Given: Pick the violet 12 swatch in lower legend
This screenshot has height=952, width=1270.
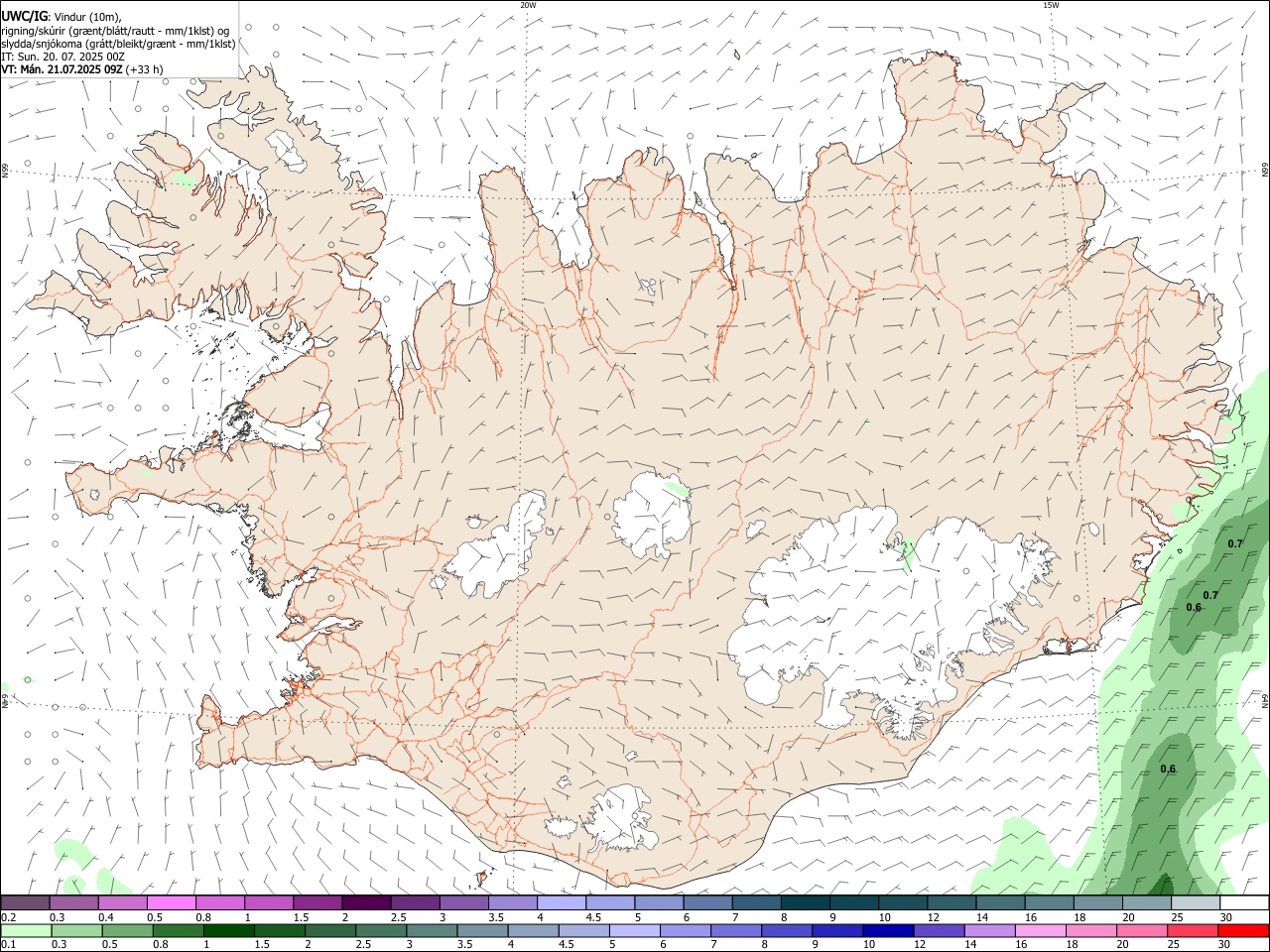Looking at the screenshot, I should (x=939, y=931).
